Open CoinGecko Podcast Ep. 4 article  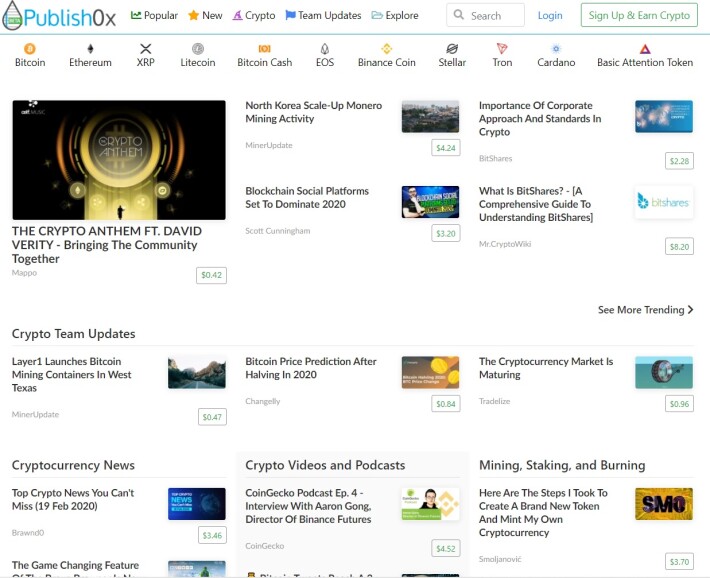[308, 506]
